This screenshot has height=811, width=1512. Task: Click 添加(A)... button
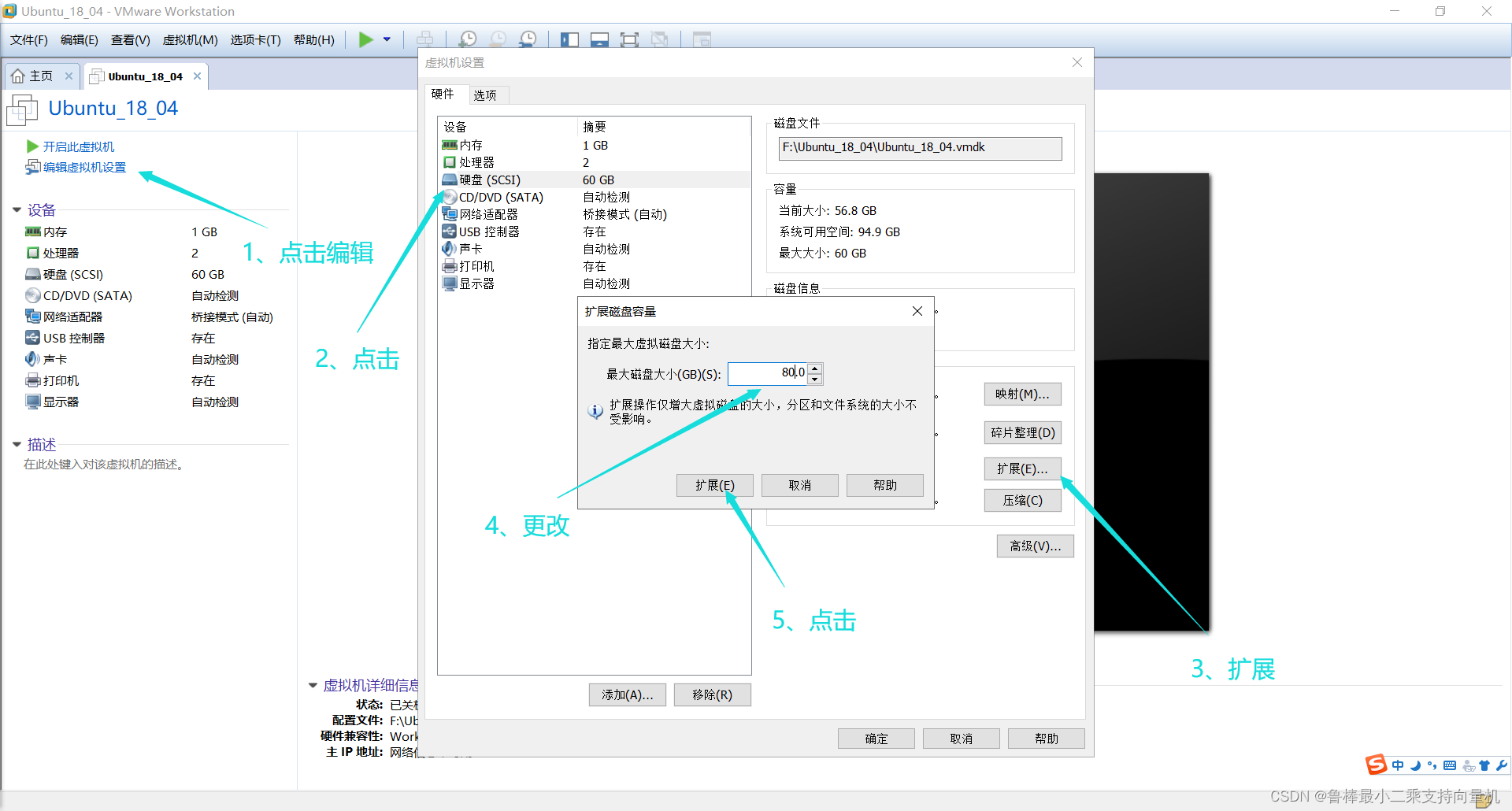pyautogui.click(x=627, y=694)
